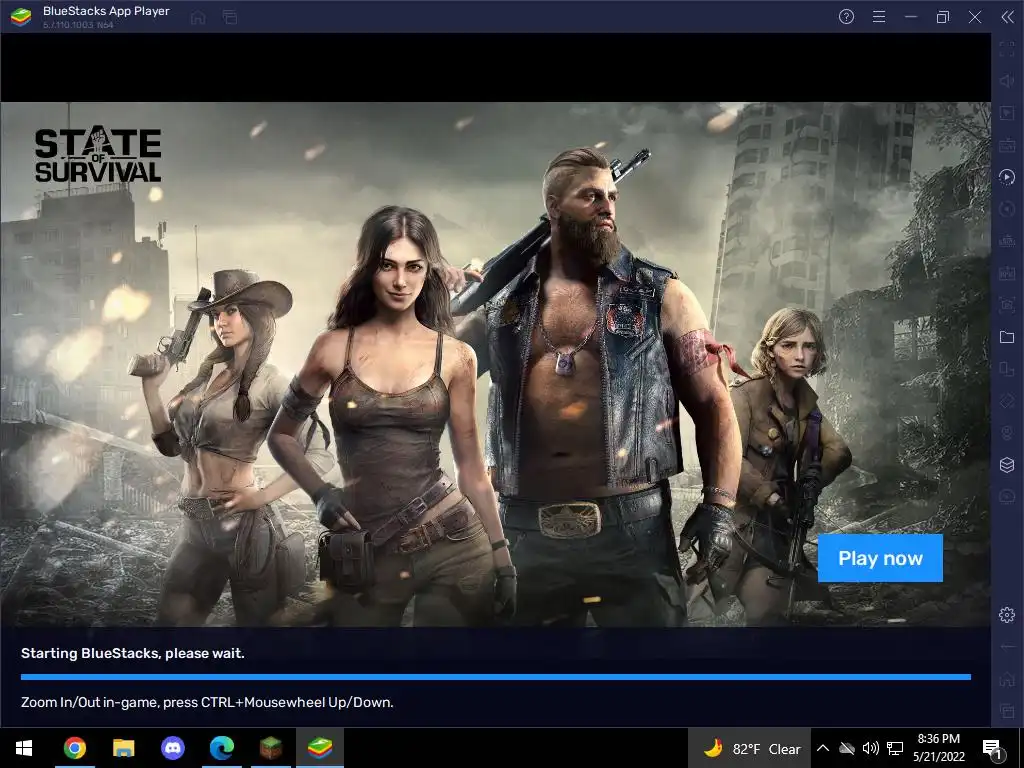Open the BlueStacks hamburger menu
Screen dimensions: 1024x768
click(x=879, y=17)
